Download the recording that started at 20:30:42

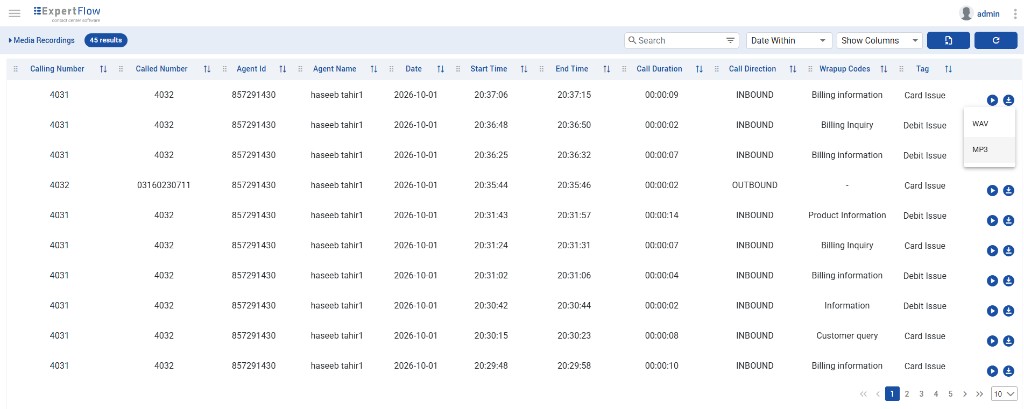(1008, 310)
